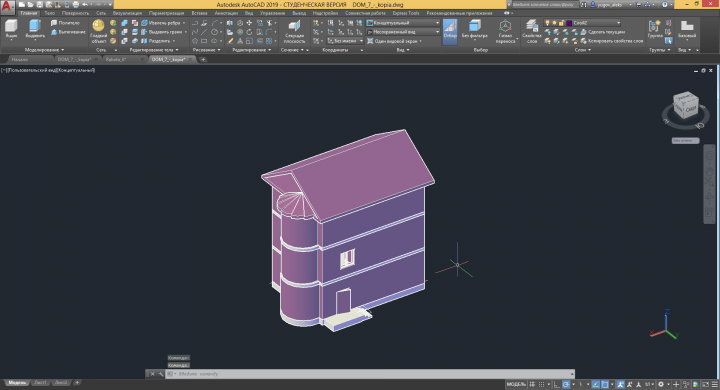Toggle snap mode dotted-grid icon

(541, 384)
